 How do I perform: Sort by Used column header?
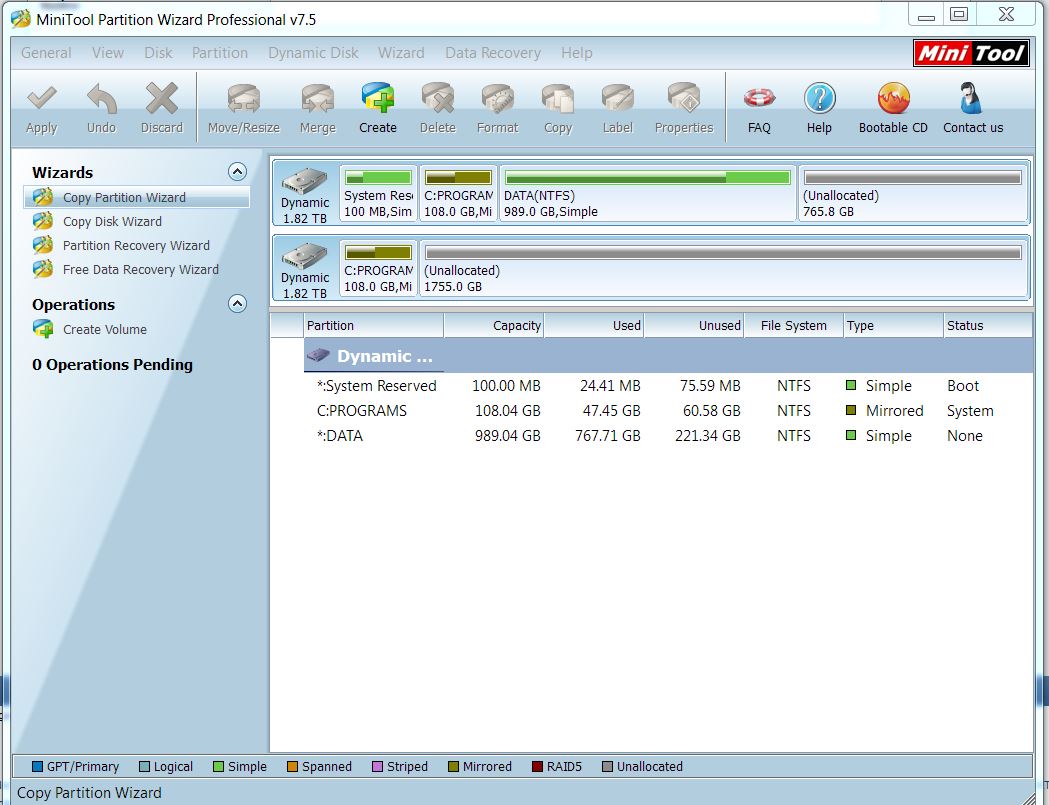tap(594, 326)
